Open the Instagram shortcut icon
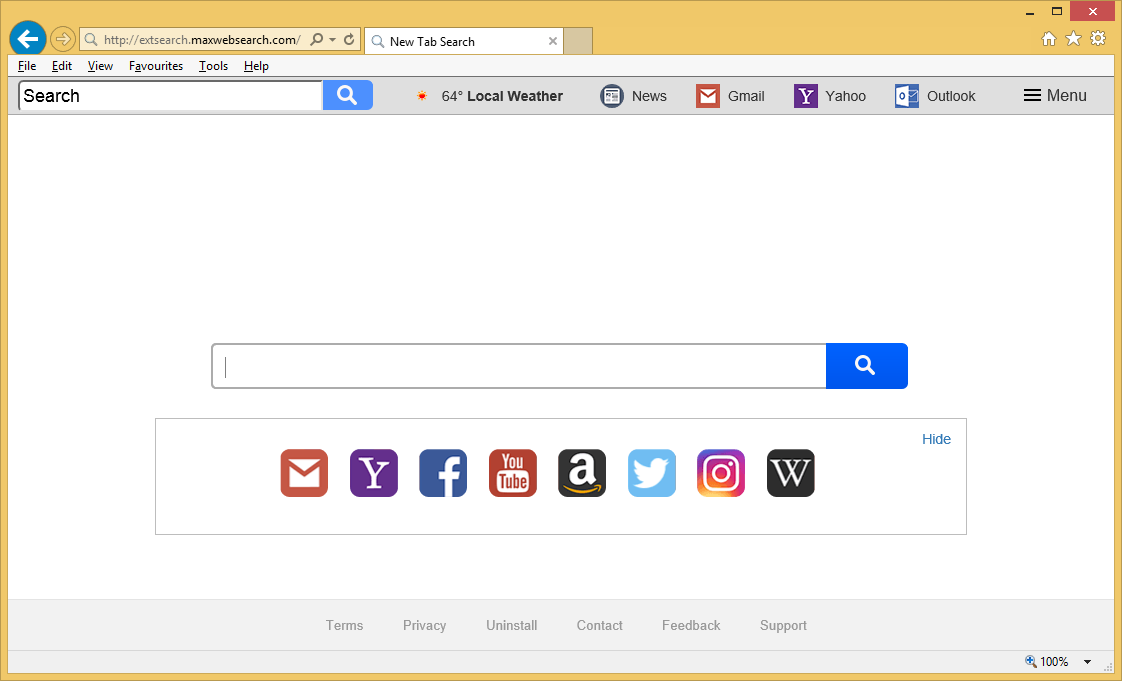The height and width of the screenshot is (681, 1122). coord(721,473)
